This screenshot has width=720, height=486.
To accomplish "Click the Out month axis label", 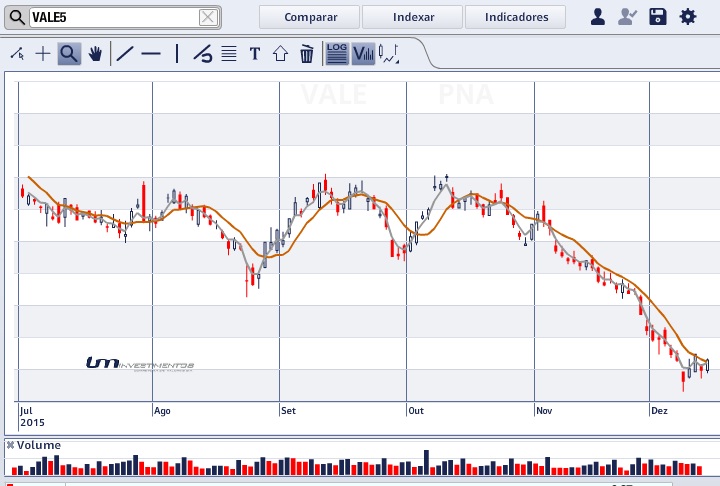I will pyautogui.click(x=416, y=411).
